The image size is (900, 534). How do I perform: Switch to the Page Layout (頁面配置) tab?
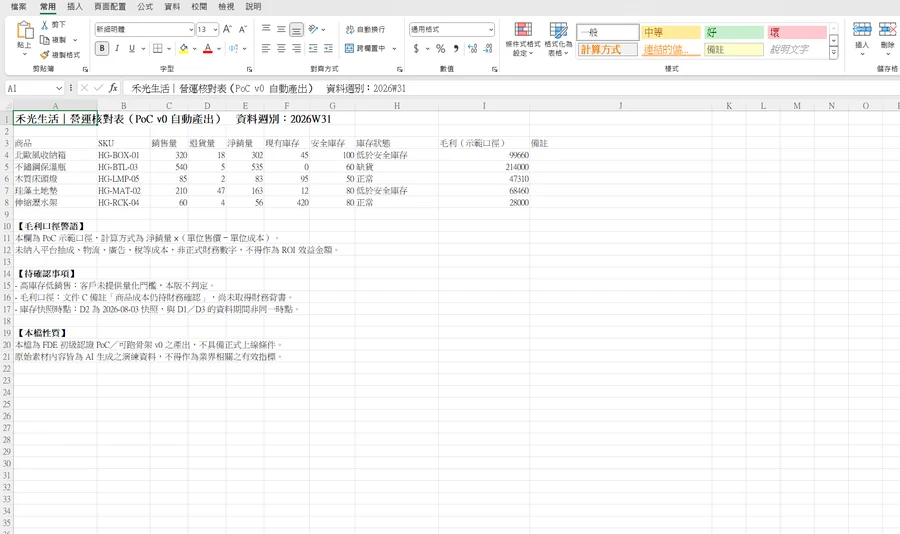pos(110,6)
